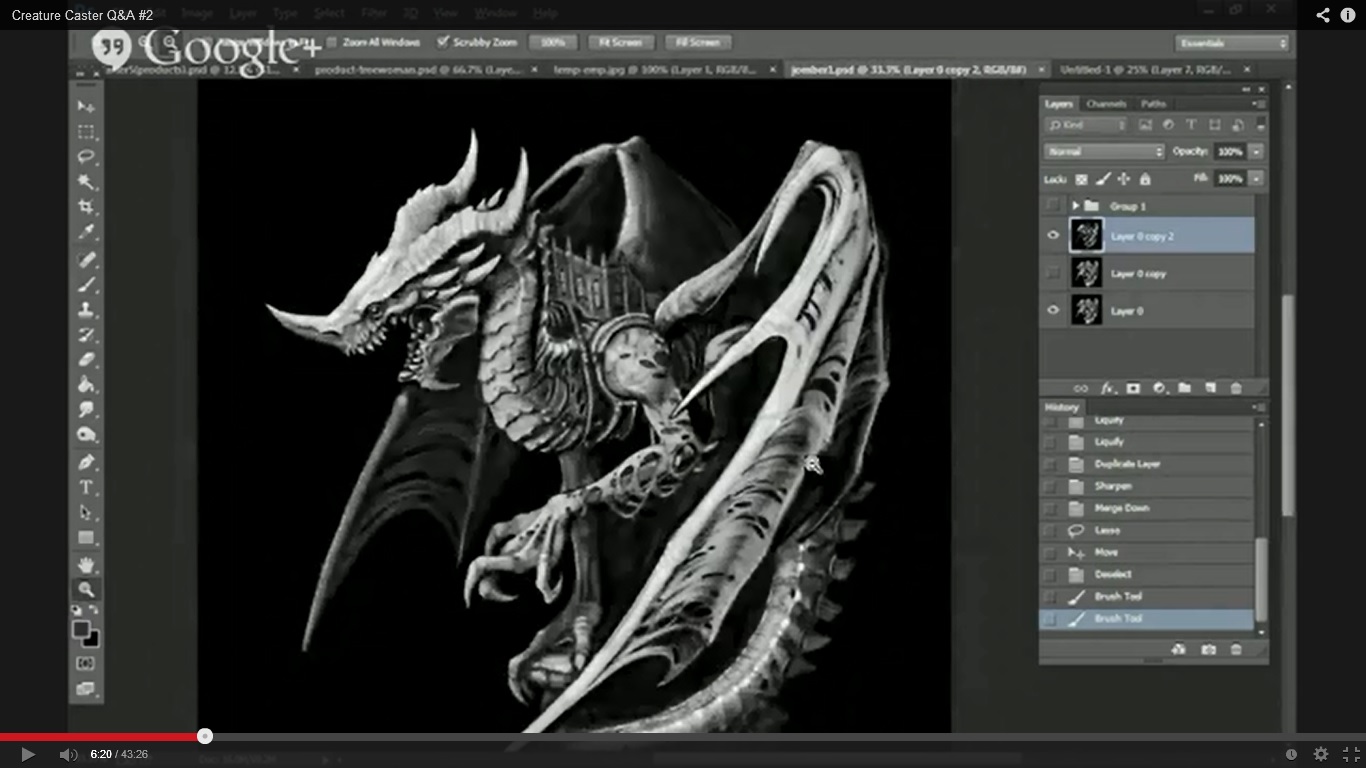This screenshot has width=1366, height=768.
Task: Click the foreground color swatch
Action: 81,629
